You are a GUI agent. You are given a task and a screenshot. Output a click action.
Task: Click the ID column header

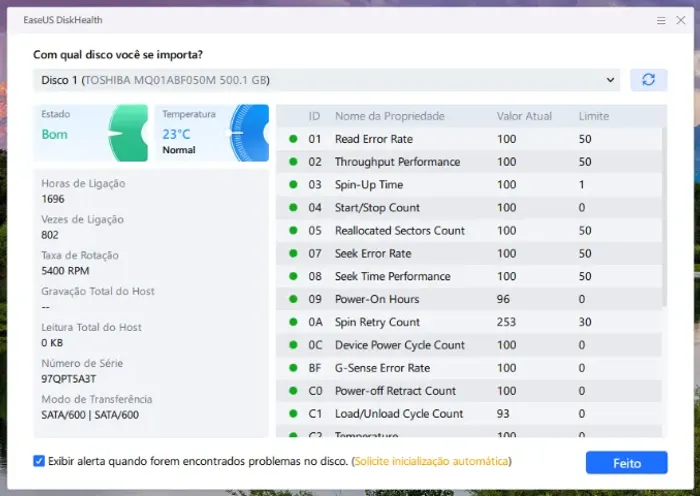(x=314, y=116)
